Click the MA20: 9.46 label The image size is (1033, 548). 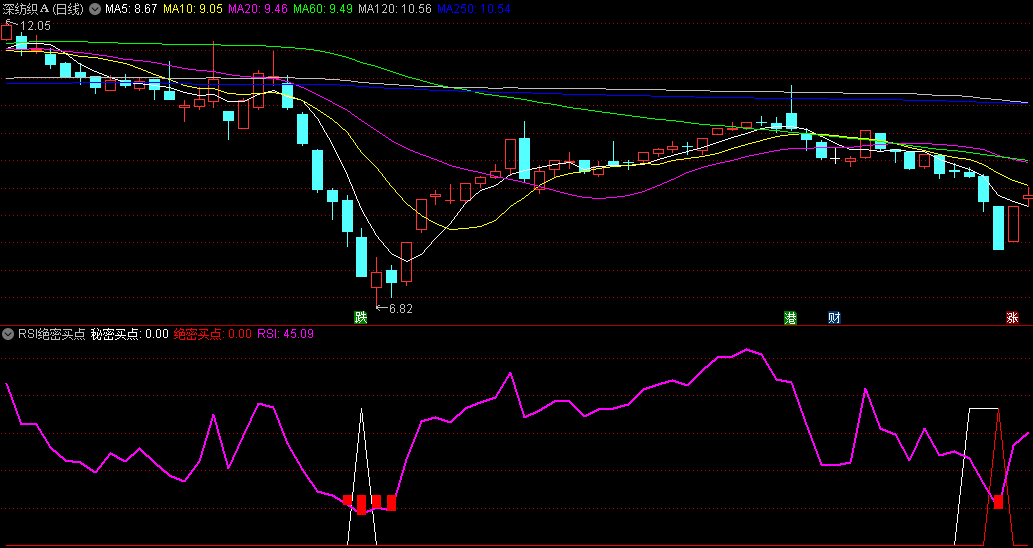pos(258,9)
